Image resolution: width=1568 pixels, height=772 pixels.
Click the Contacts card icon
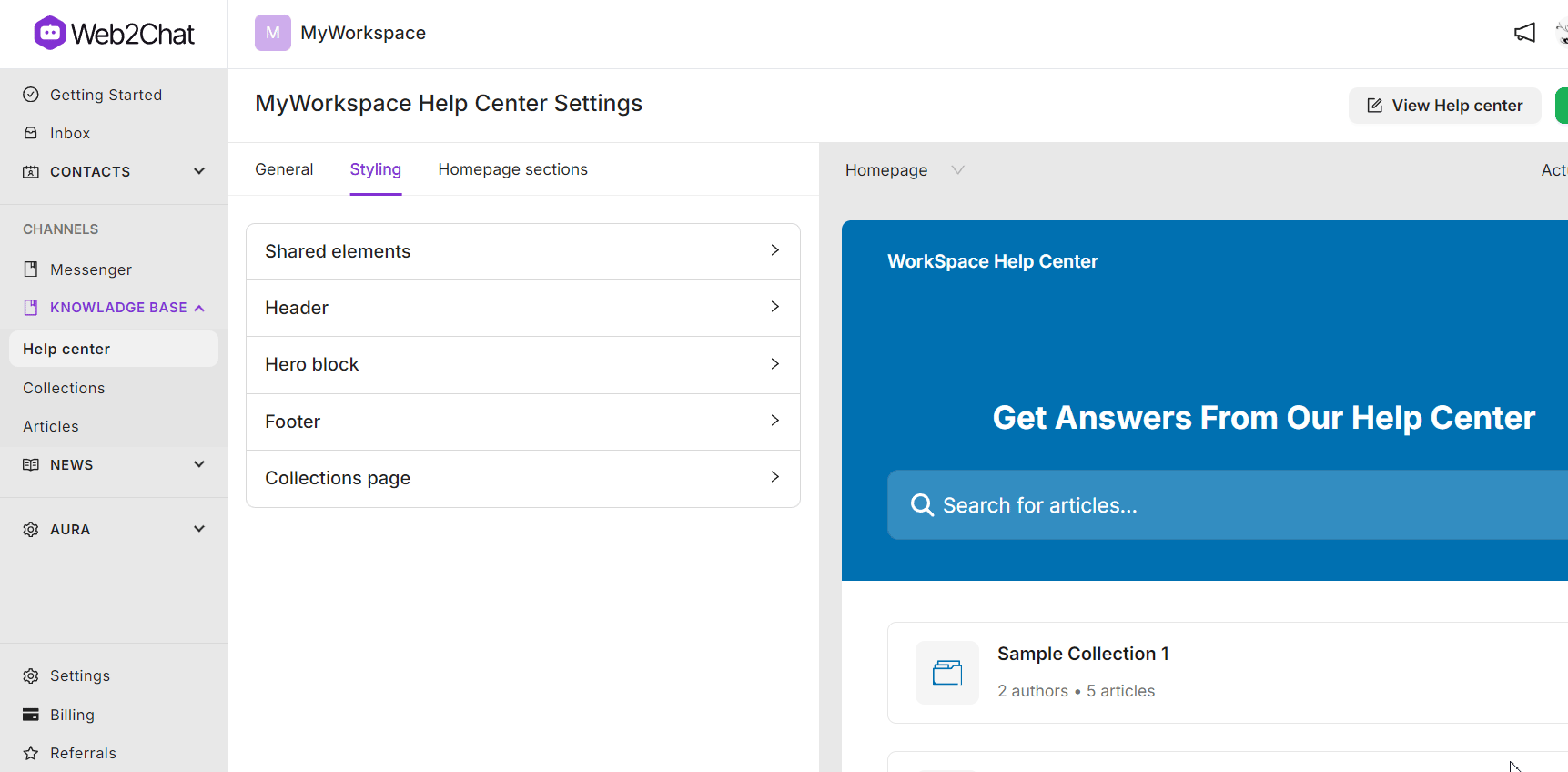click(x=31, y=171)
